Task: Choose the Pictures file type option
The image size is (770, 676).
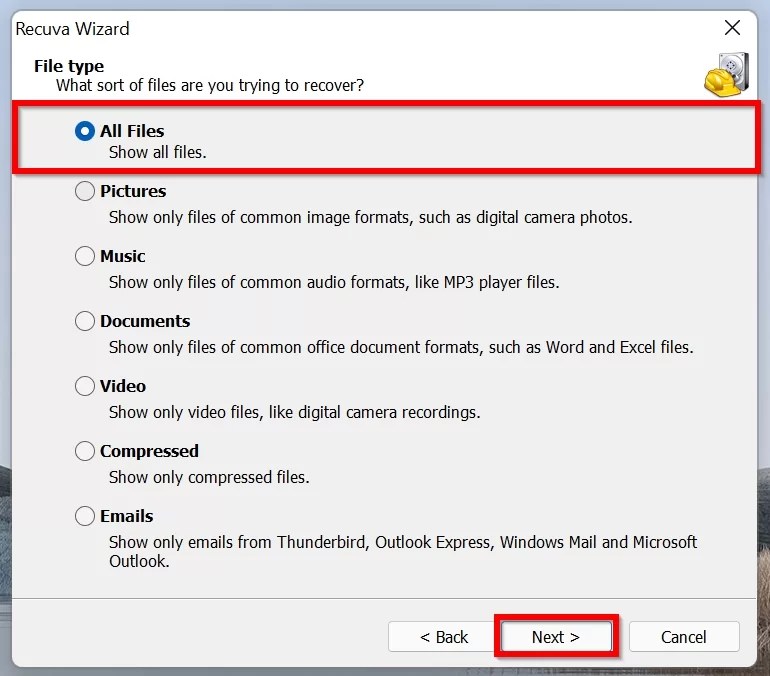Action: pyautogui.click(x=84, y=191)
